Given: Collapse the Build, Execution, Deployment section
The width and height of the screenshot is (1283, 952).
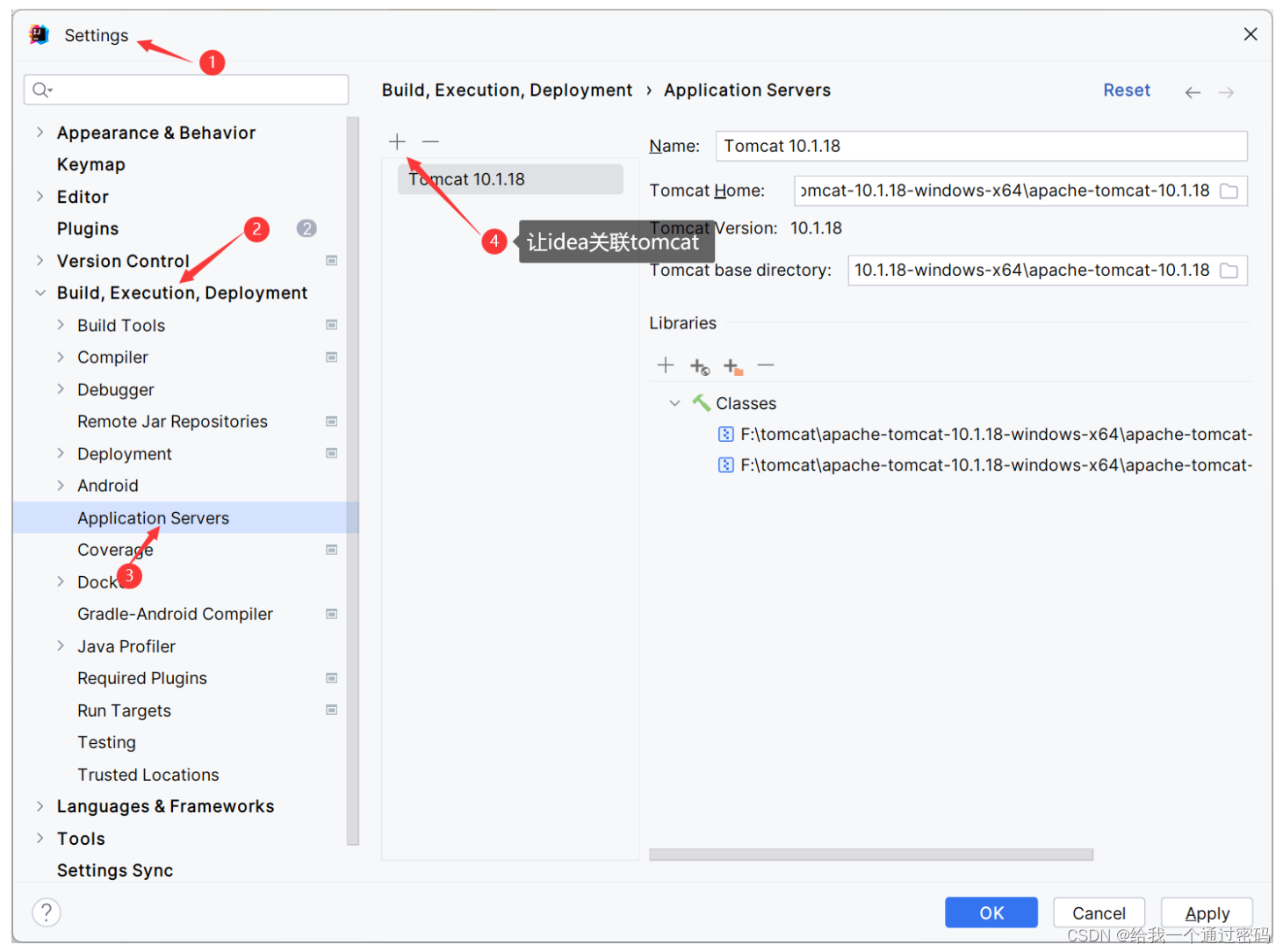Looking at the screenshot, I should [40, 293].
